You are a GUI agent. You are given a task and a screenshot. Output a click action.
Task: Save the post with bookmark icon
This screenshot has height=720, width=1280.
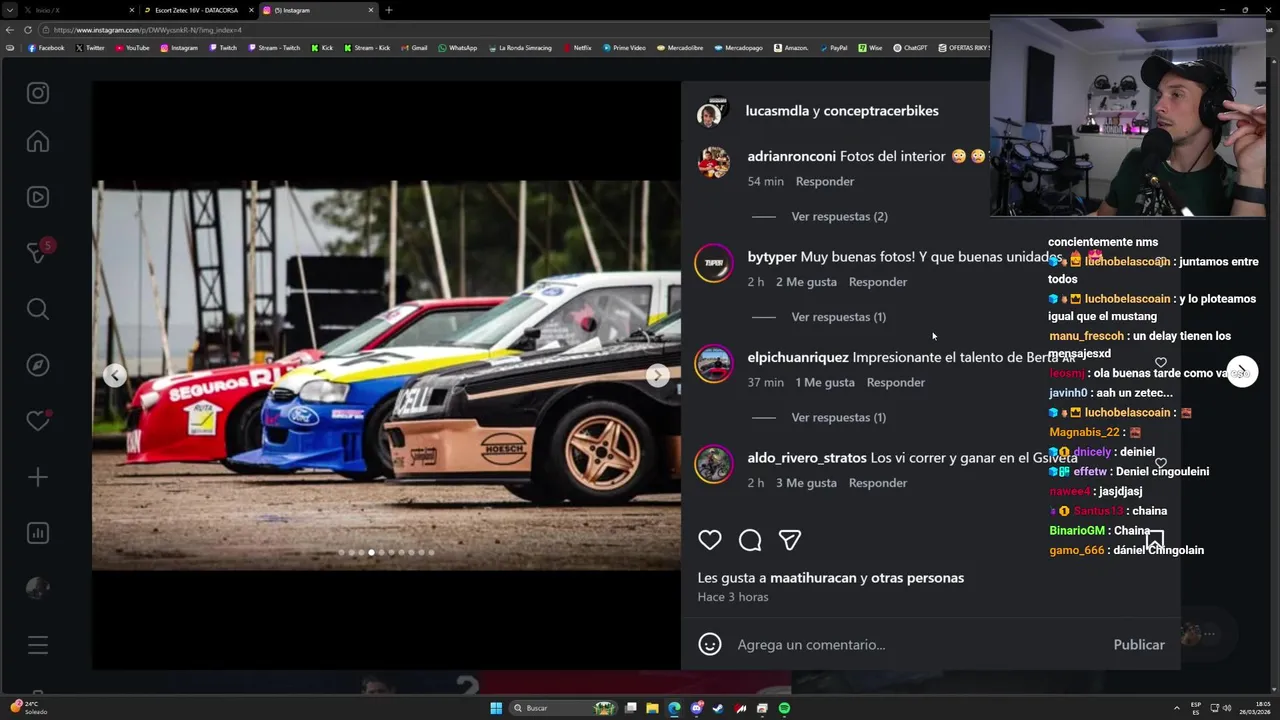1155,540
